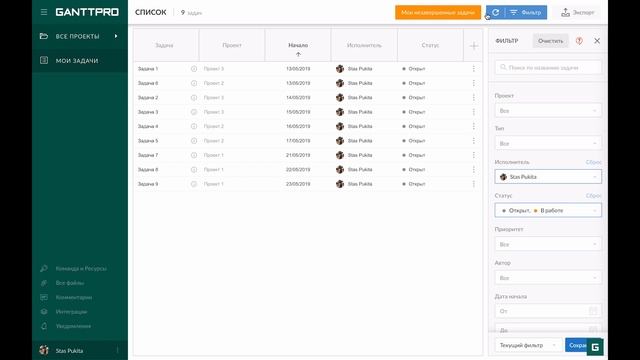Open three-dot menu for Задача 9 row

(x=473, y=184)
